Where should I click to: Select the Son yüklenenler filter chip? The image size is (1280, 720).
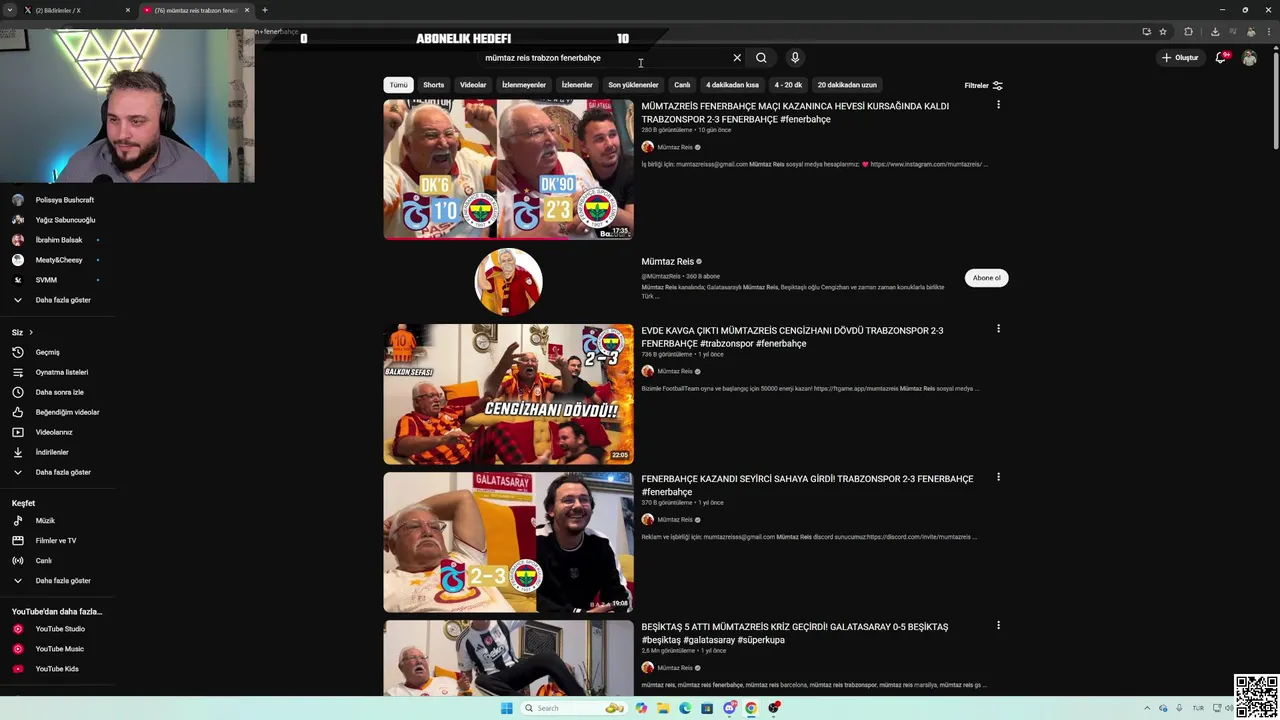(x=633, y=85)
